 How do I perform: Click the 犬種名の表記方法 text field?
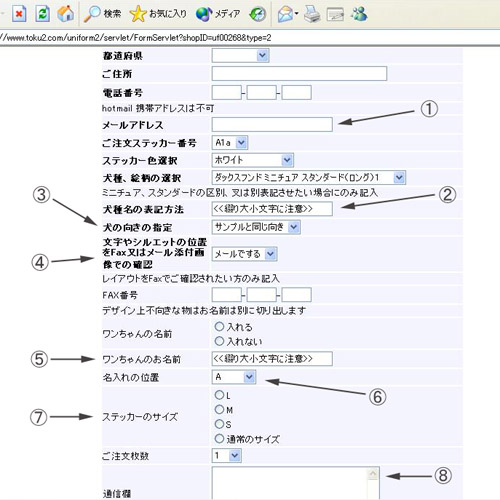pos(272,209)
